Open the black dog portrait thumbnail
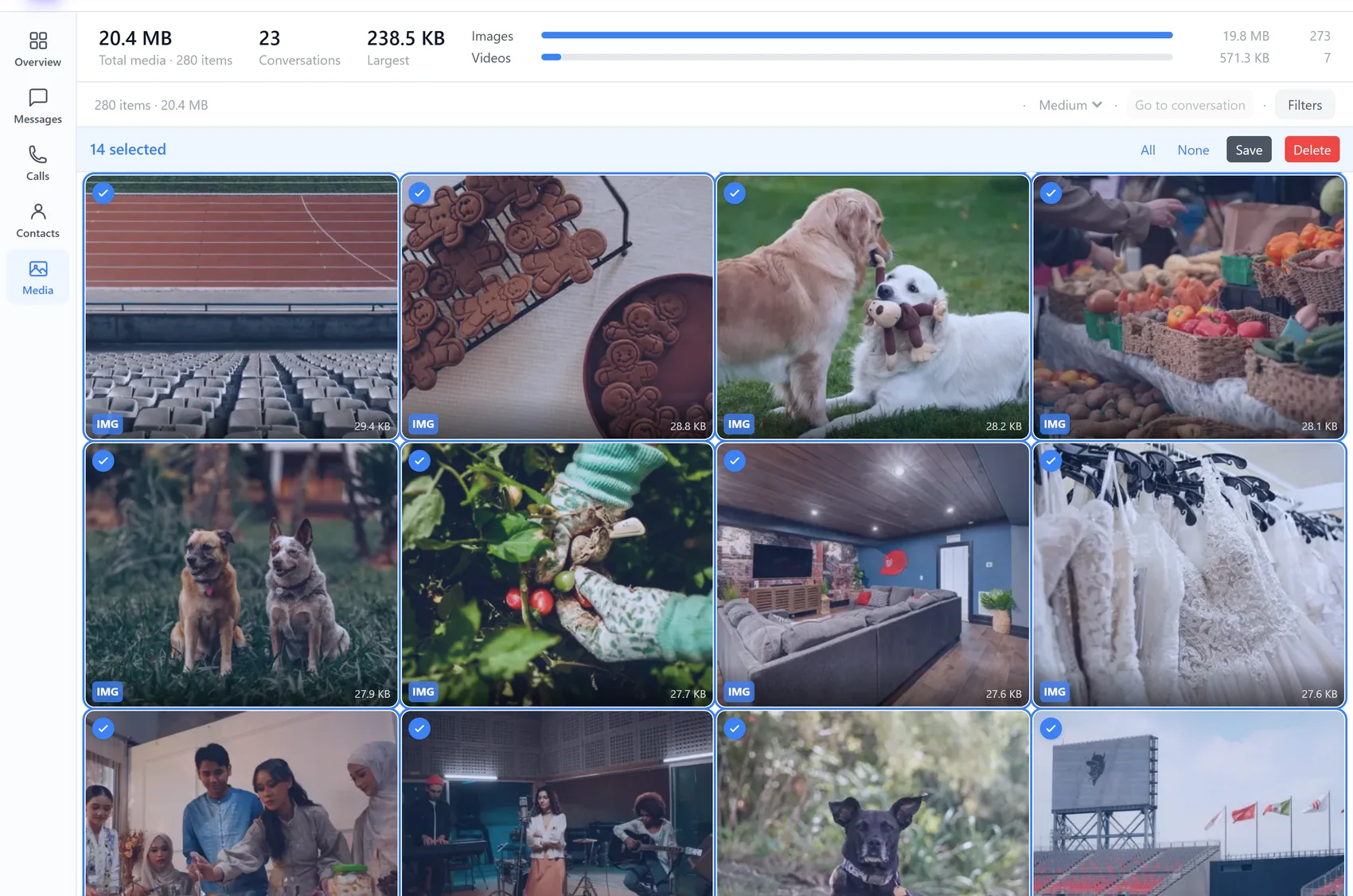Screen dimensions: 1353x896 click(x=873, y=804)
